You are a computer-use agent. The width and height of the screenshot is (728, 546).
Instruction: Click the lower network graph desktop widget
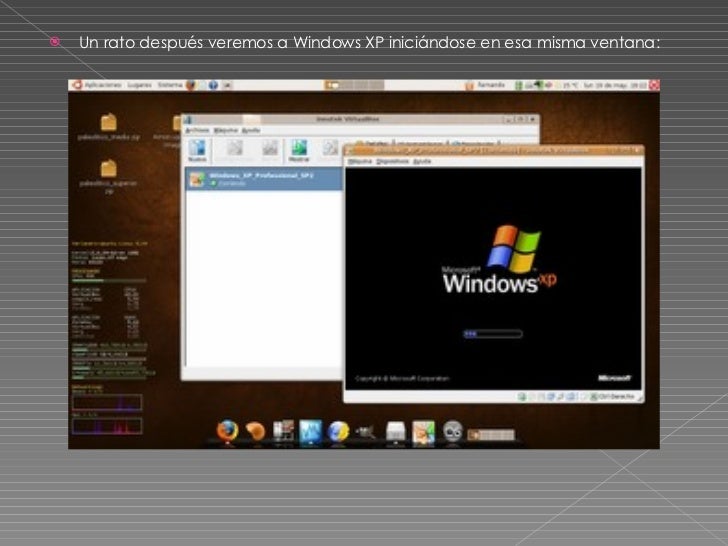[x=107, y=427]
